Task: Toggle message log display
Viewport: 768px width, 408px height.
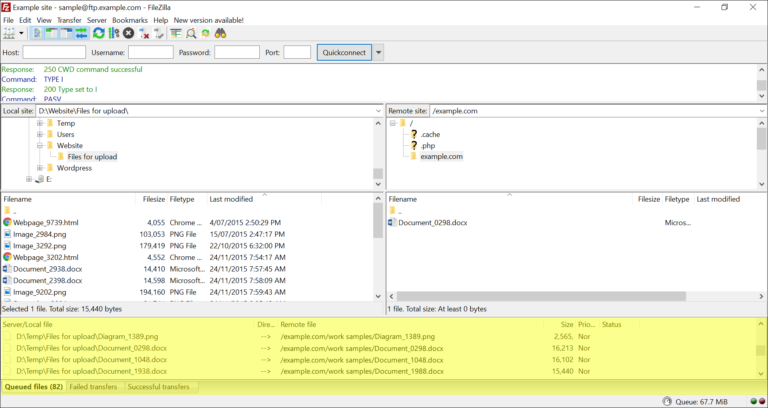Action: coord(37,33)
